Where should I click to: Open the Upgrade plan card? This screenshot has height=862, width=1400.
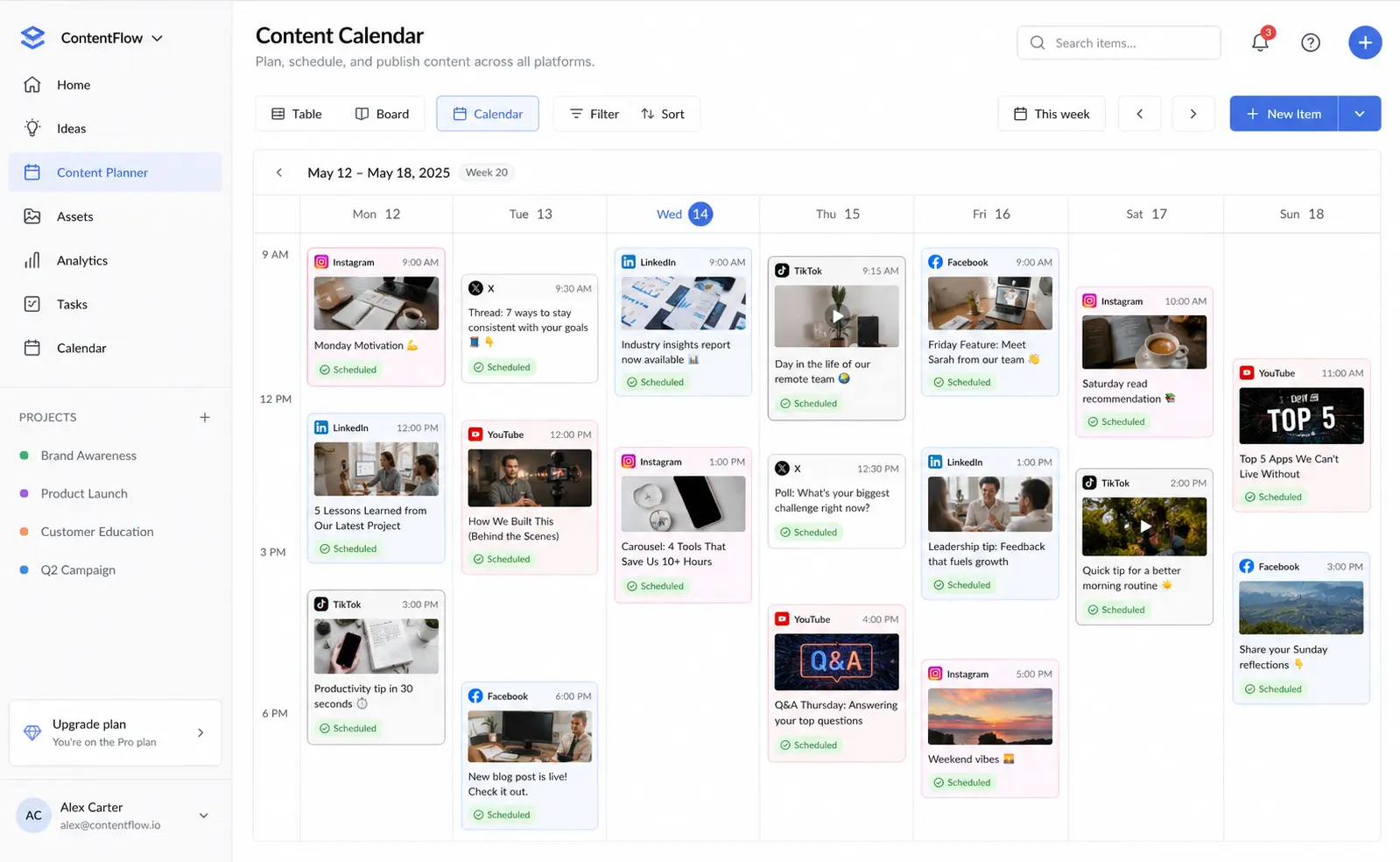[x=116, y=732]
